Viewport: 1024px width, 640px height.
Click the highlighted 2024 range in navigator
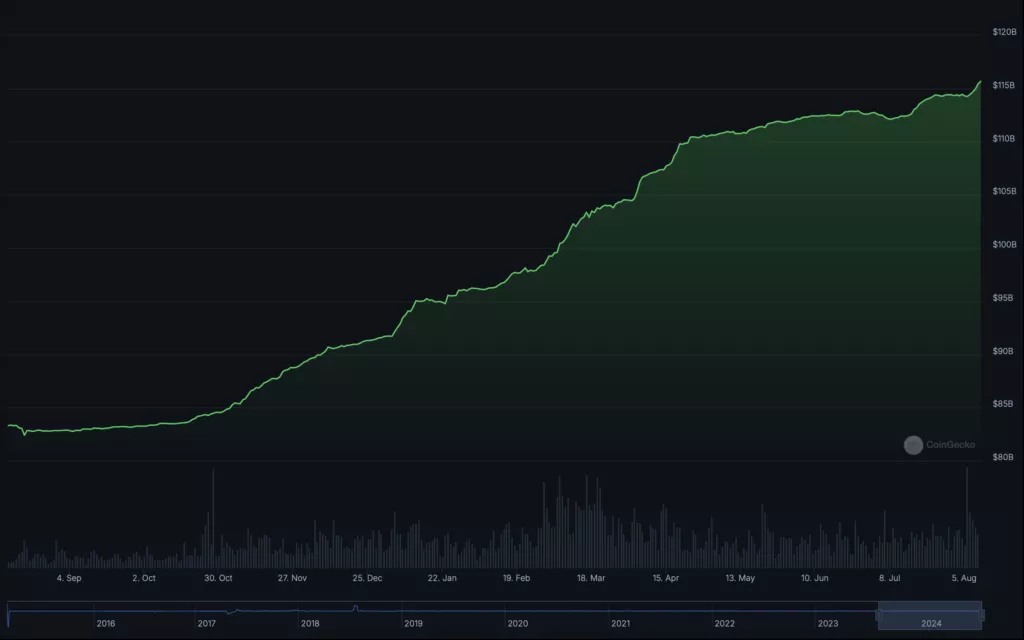pyautogui.click(x=930, y=615)
